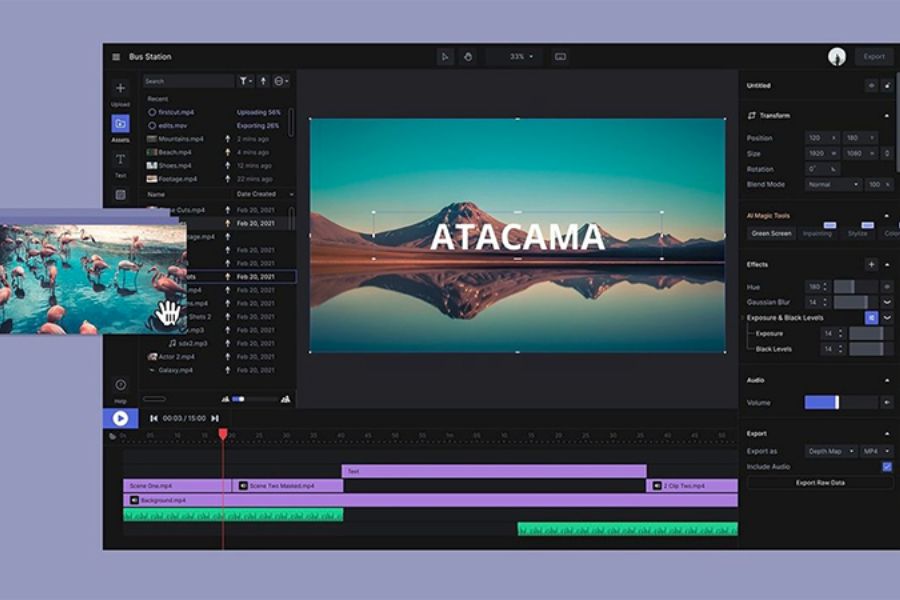Activate the hand pan tool

(x=467, y=57)
